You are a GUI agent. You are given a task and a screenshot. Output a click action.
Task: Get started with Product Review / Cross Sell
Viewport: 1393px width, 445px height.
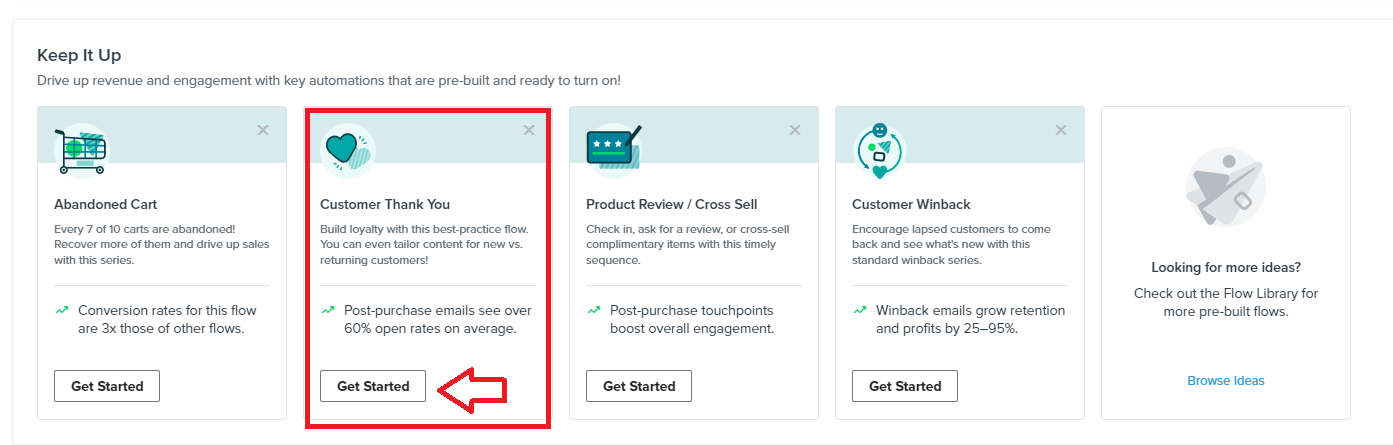click(x=639, y=386)
